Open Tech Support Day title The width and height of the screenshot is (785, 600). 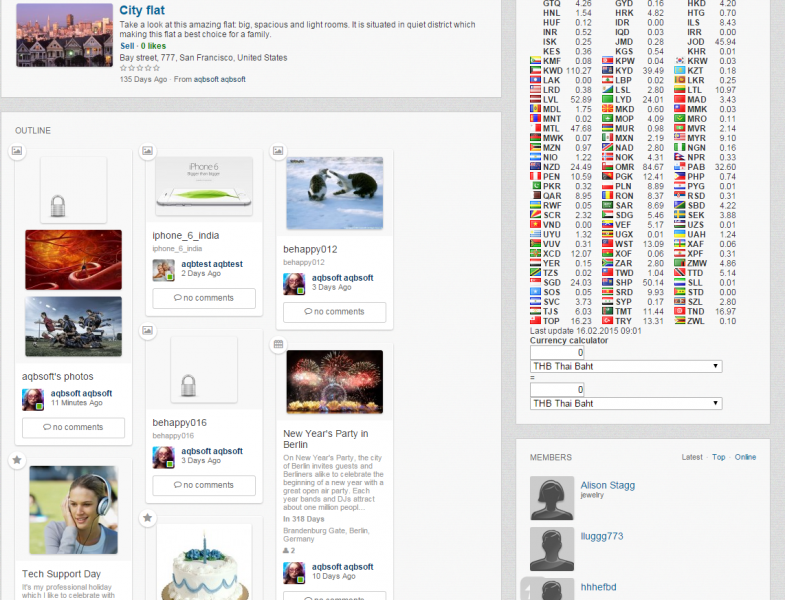tap(61, 574)
